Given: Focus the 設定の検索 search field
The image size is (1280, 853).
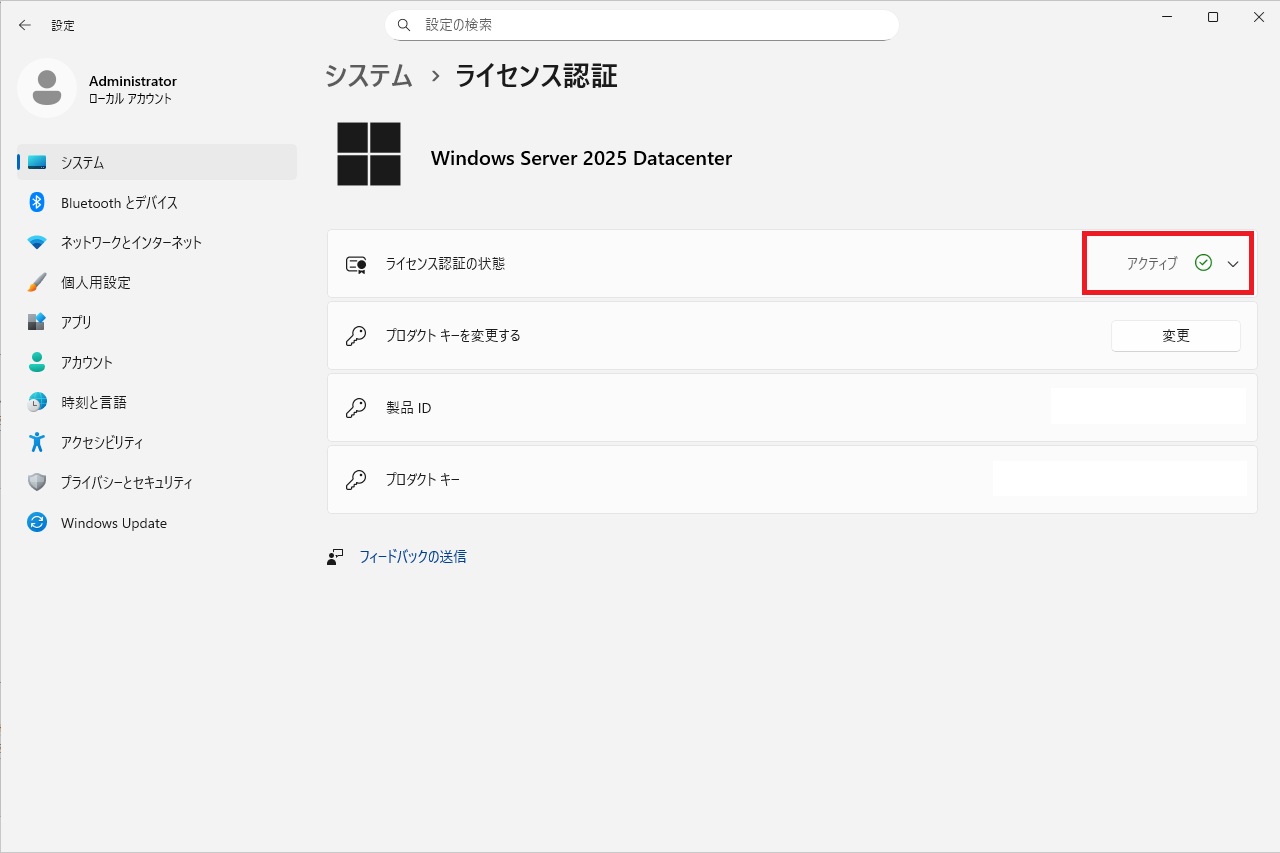Looking at the screenshot, I should coord(642,25).
